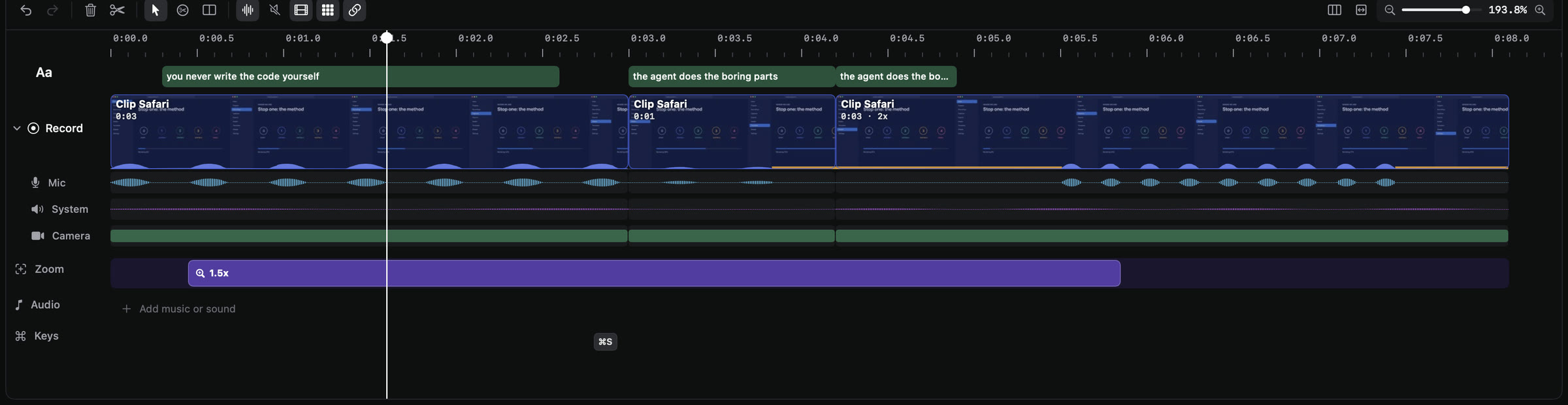Image resolution: width=1568 pixels, height=405 pixels.
Task: Select the Clip Safari 0:03 · 2x clip
Action: click(x=1172, y=132)
